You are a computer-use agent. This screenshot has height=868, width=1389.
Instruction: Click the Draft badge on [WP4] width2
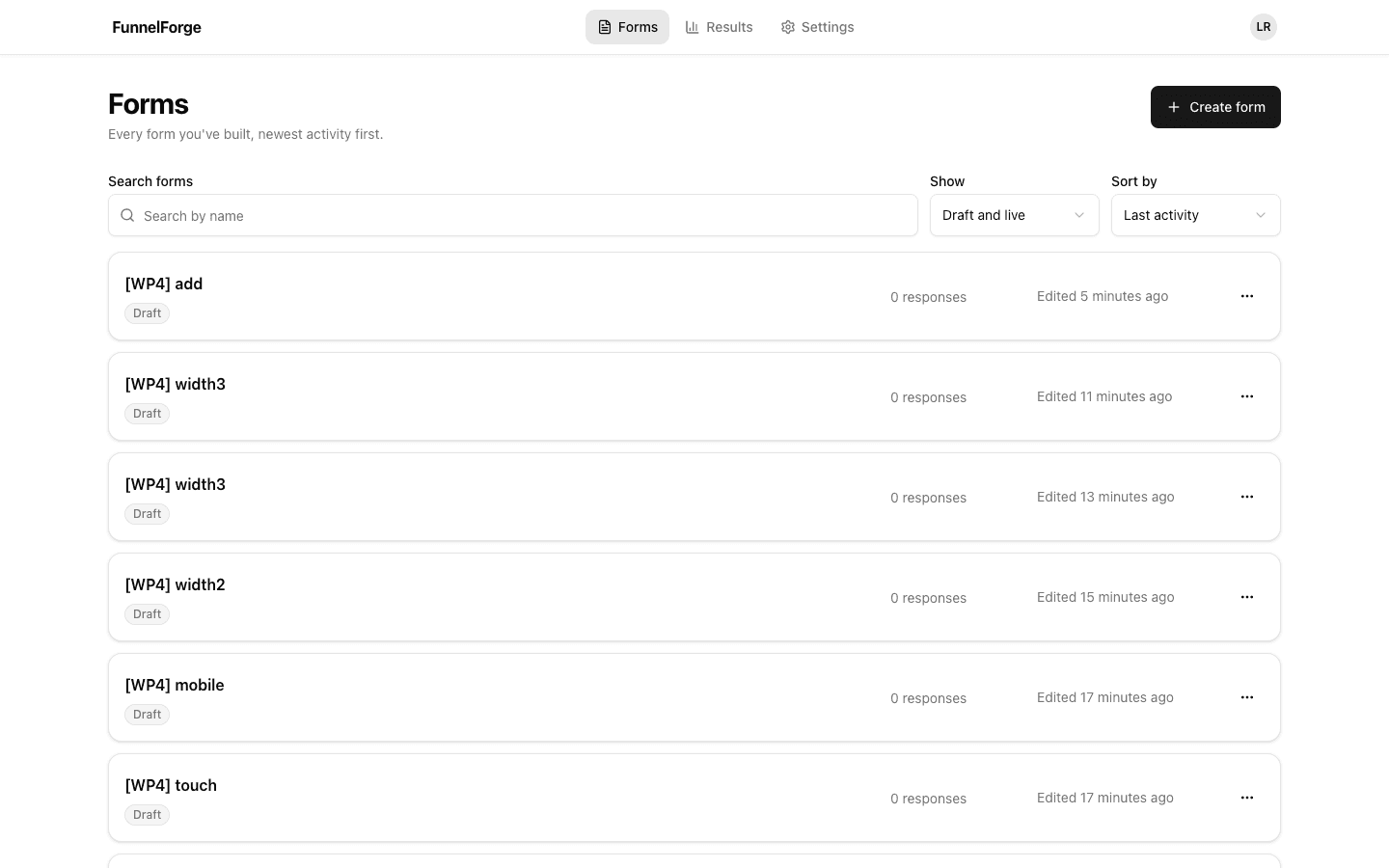[147, 614]
